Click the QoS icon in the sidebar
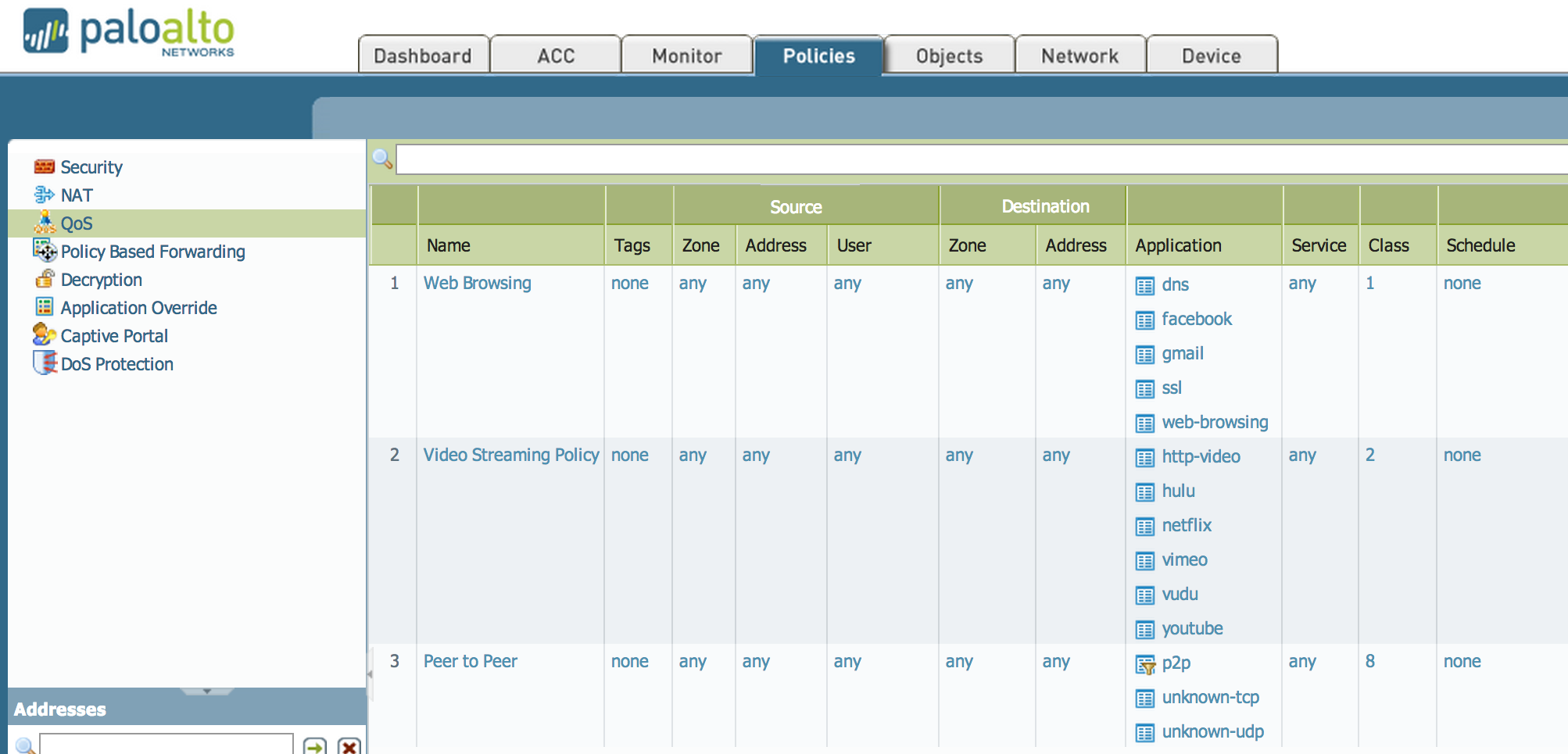The width and height of the screenshot is (1568, 754). coord(45,223)
